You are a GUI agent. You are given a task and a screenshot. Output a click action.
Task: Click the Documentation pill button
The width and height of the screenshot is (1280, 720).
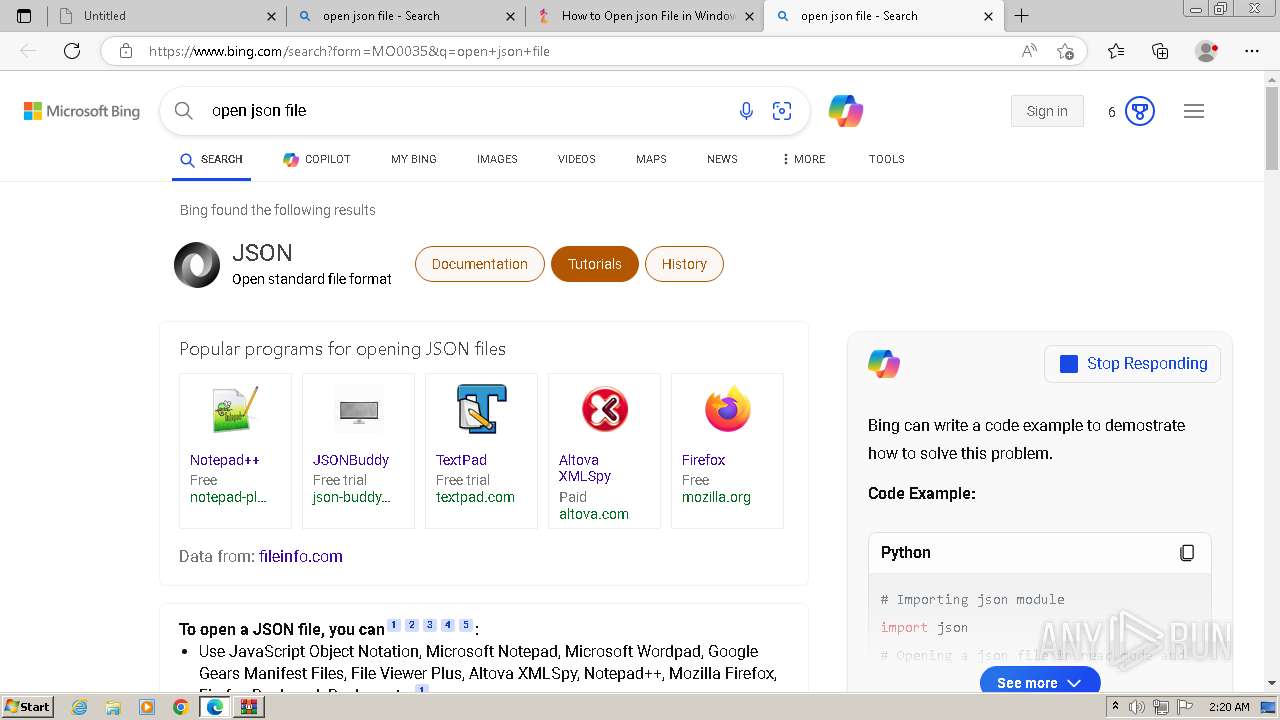[480, 264]
